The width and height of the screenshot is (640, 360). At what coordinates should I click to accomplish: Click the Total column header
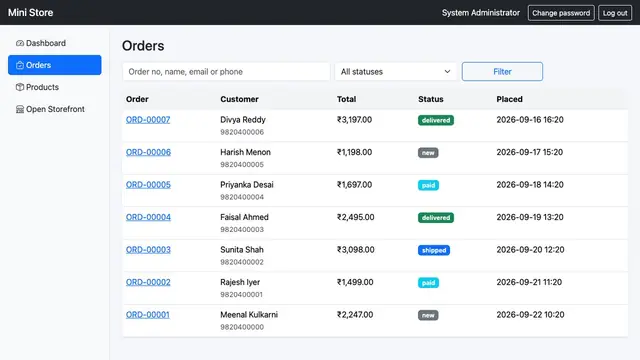[347, 99]
